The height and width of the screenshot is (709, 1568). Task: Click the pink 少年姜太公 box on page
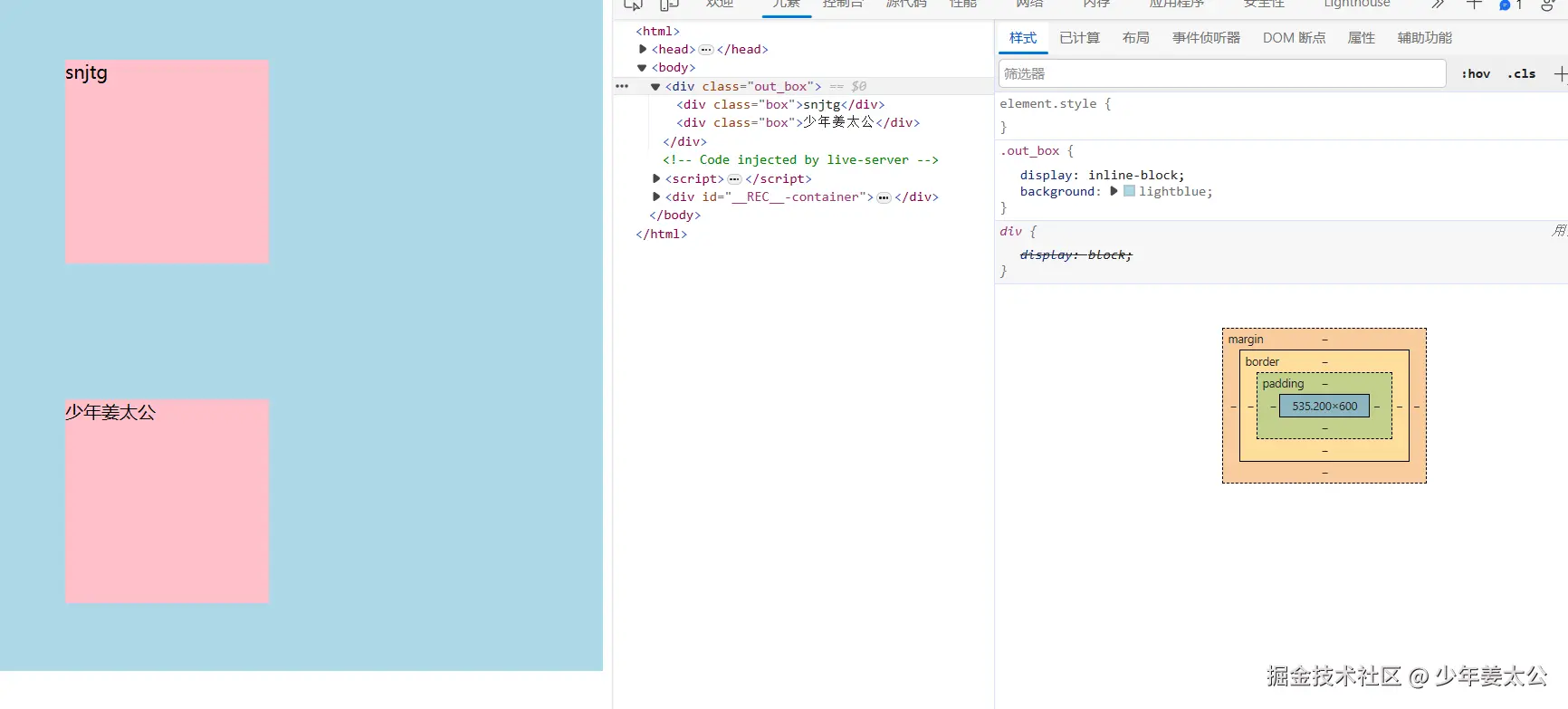pos(167,502)
